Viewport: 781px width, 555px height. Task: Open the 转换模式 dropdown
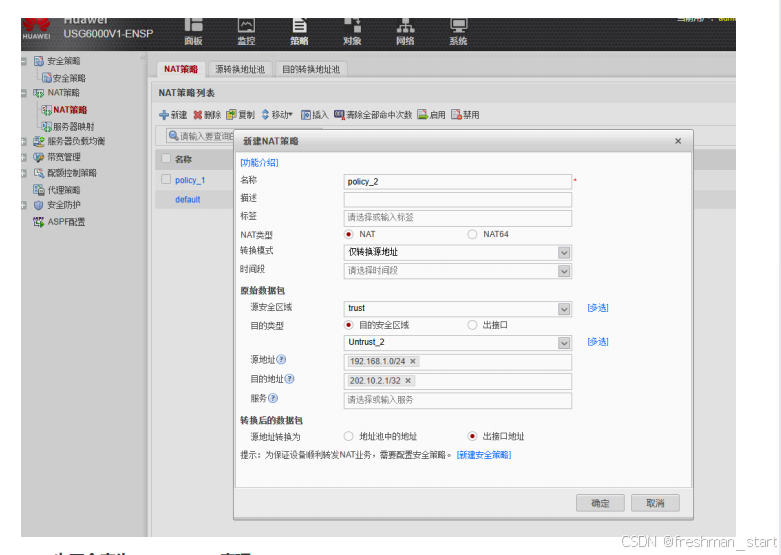(564, 253)
